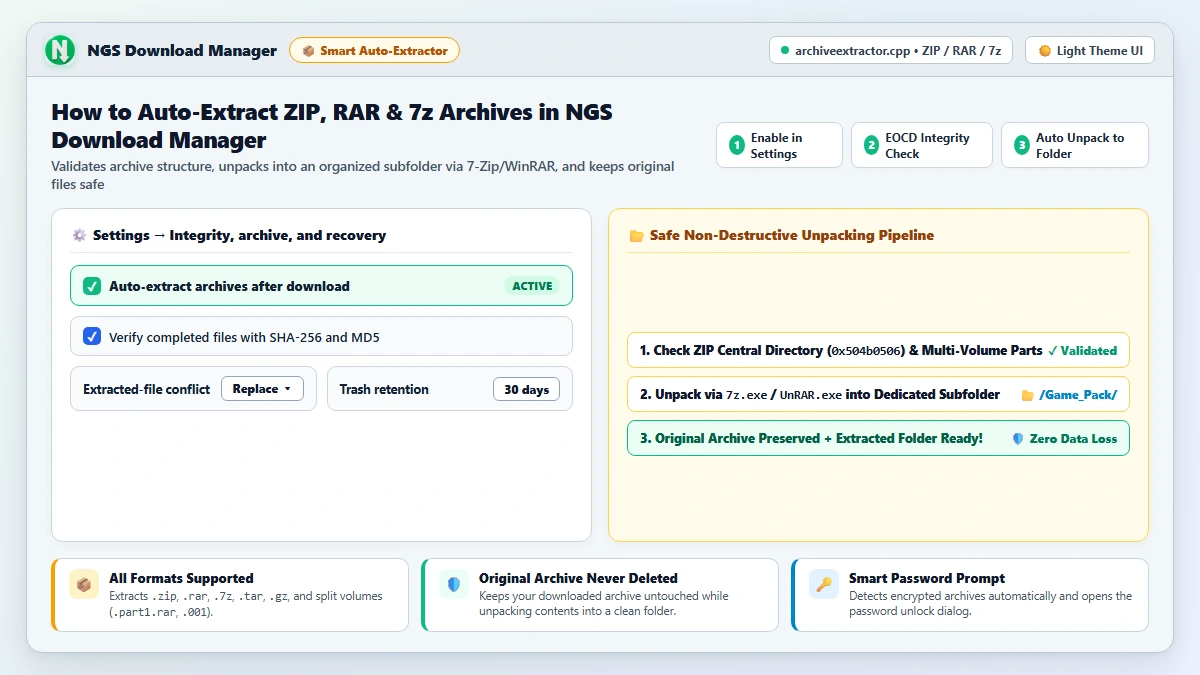Click the folder icon next to /Game_Pack/
1200x675 pixels.
pos(1027,395)
